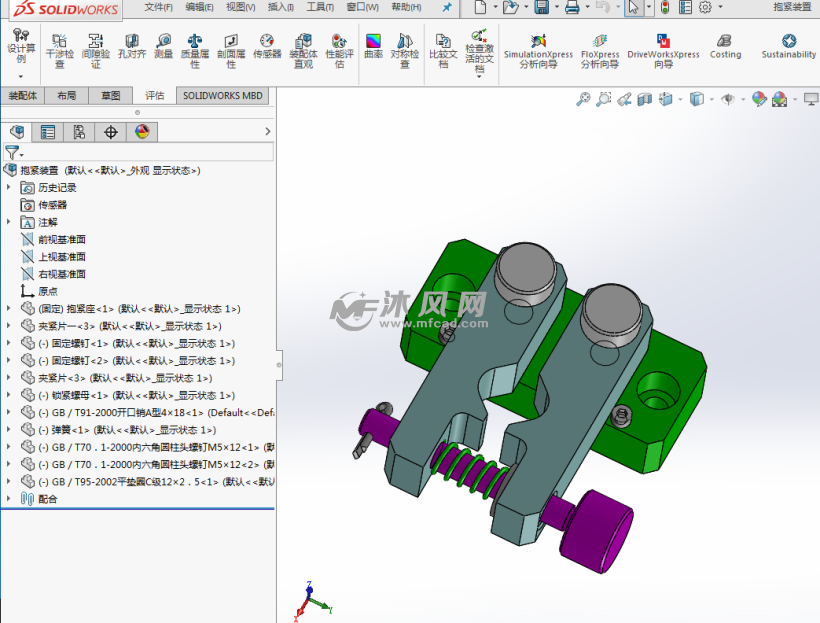The height and width of the screenshot is (623, 820).
Task: Open the display style dropdown arrow
Action: 709,99
